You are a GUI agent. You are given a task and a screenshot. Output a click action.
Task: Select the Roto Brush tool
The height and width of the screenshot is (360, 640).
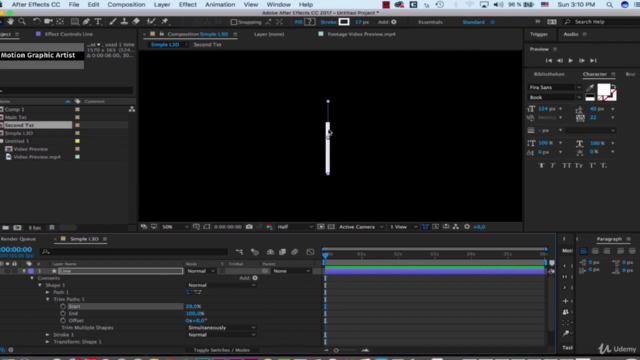click(151, 22)
